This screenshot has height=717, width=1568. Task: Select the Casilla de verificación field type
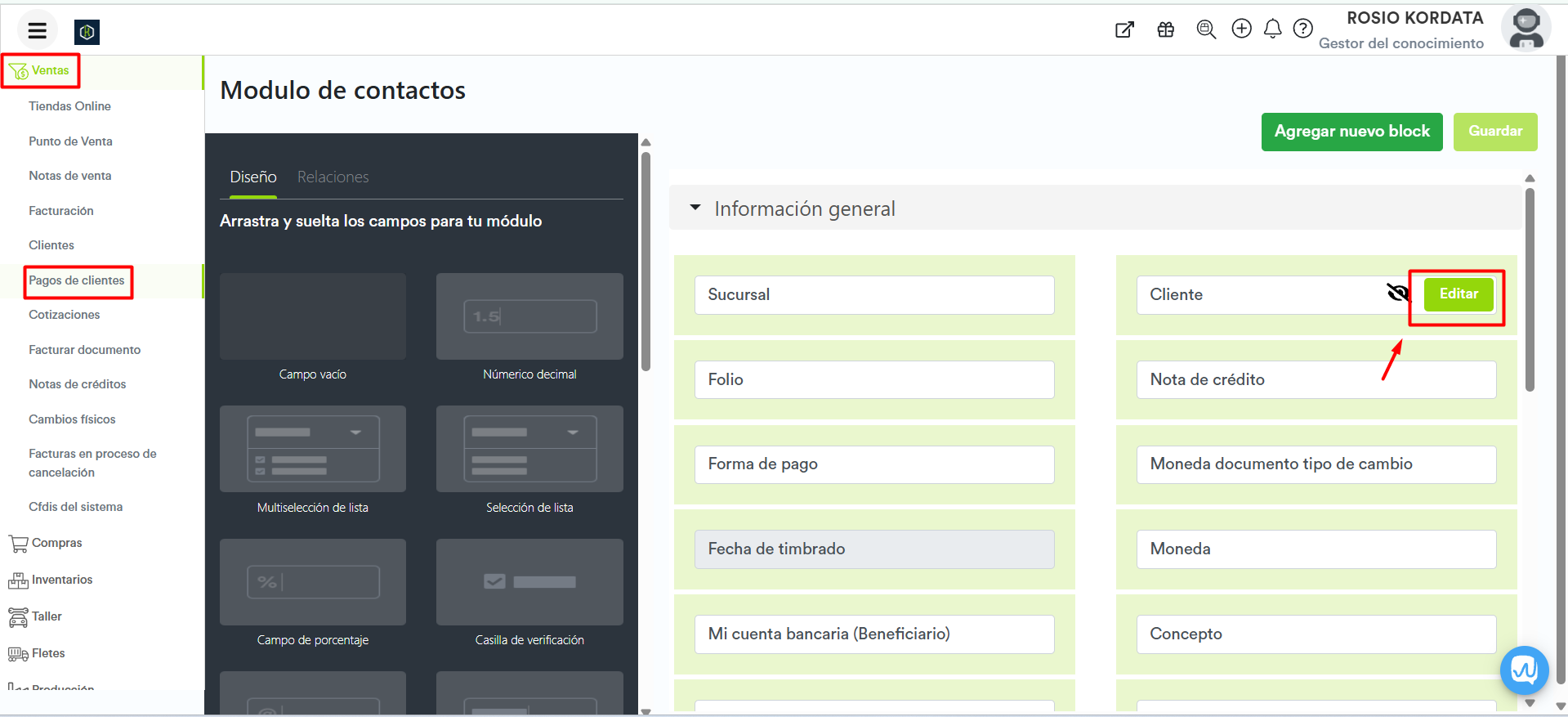click(x=529, y=582)
